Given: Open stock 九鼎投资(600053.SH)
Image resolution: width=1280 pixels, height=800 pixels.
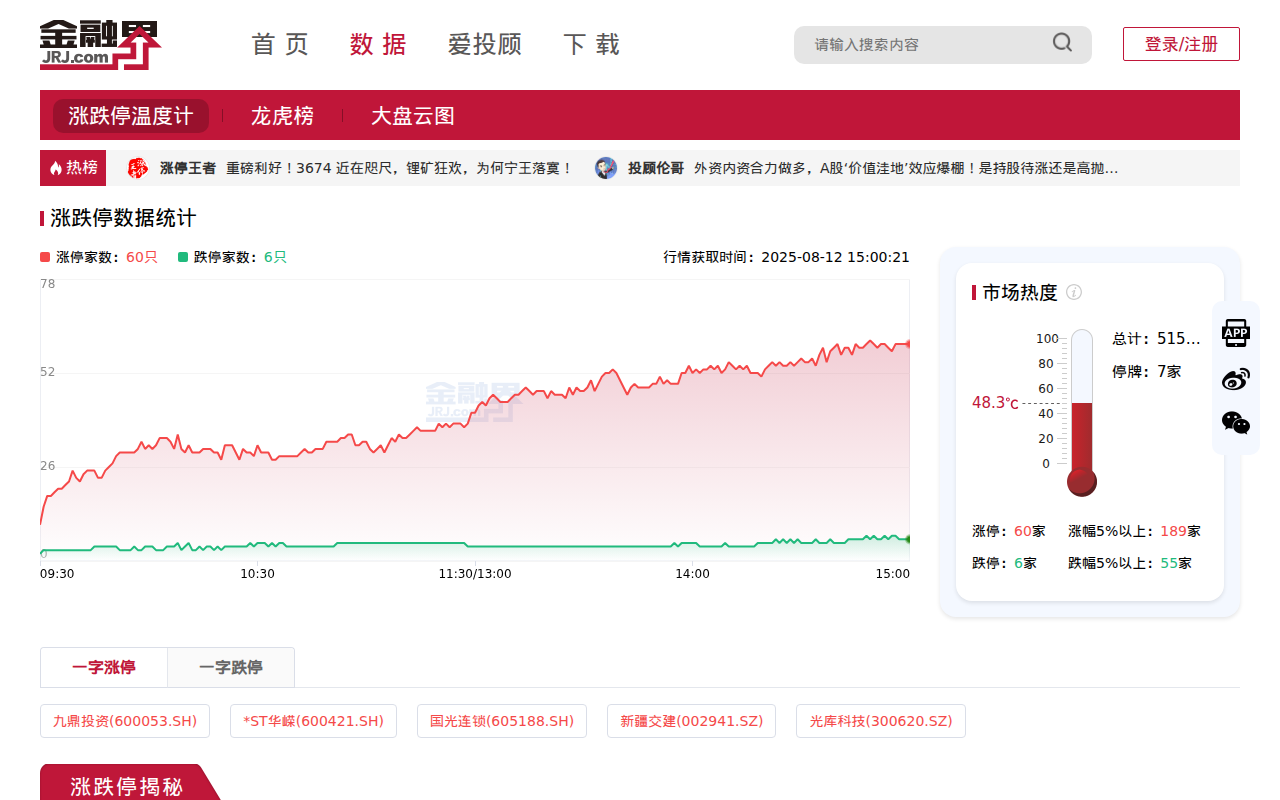Looking at the screenshot, I should coord(125,721).
